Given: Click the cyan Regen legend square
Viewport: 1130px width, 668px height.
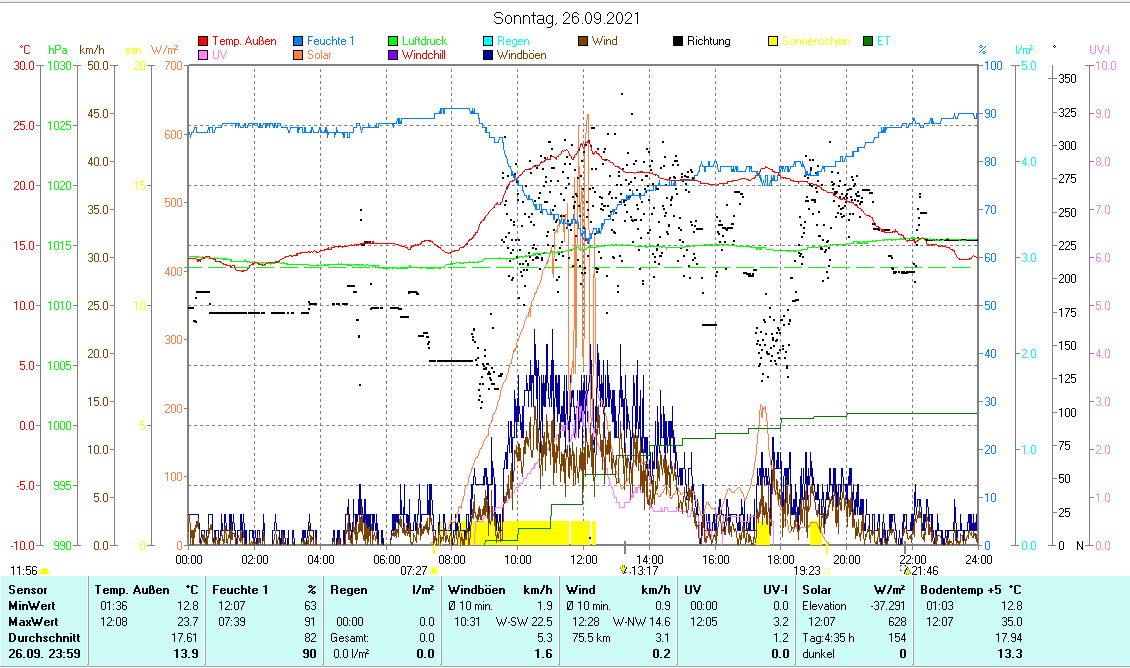Looking at the screenshot, I should point(488,41).
